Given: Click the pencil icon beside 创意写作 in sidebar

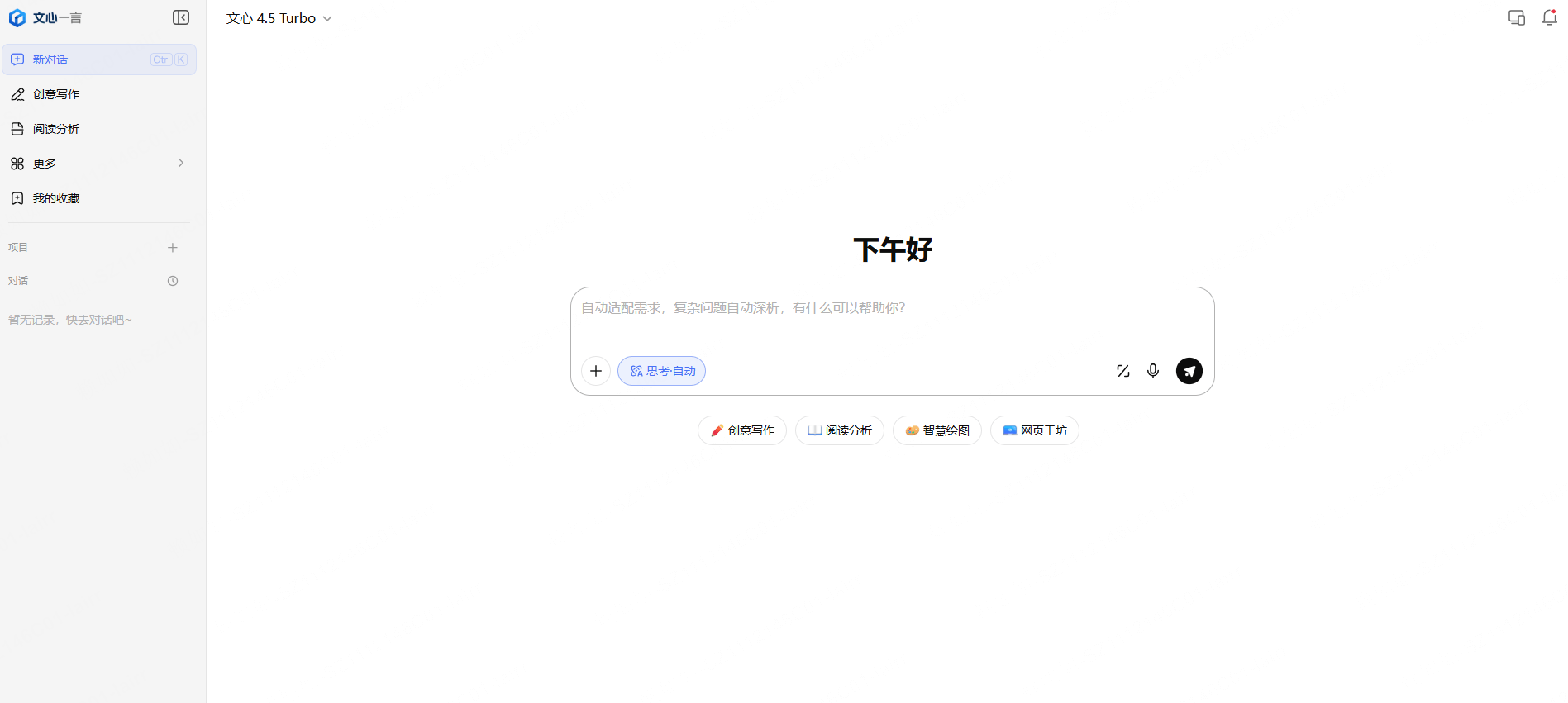Looking at the screenshot, I should pos(17,94).
